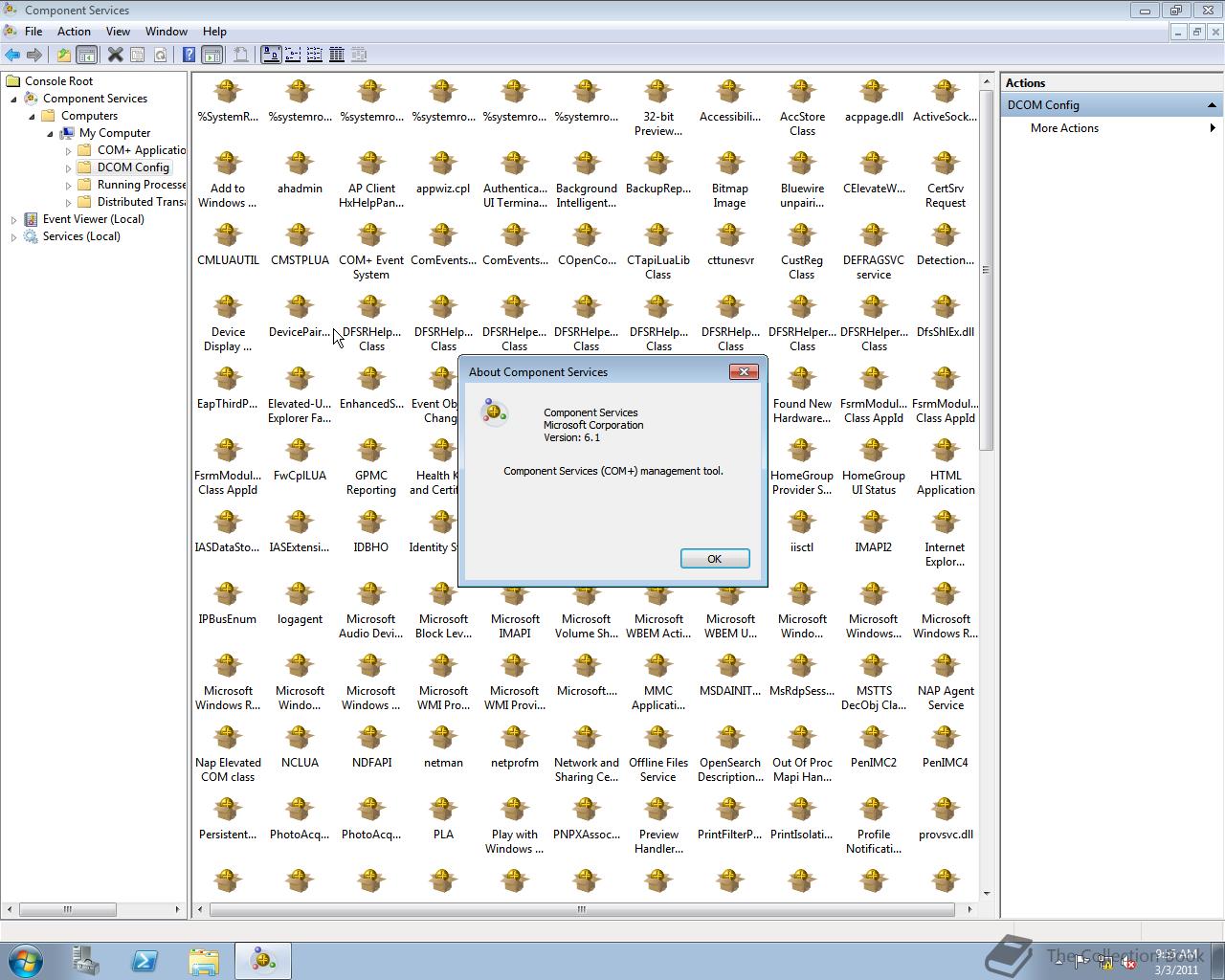Switch to List view in toolbar
The width and height of the screenshot is (1225, 980).
pos(315,56)
